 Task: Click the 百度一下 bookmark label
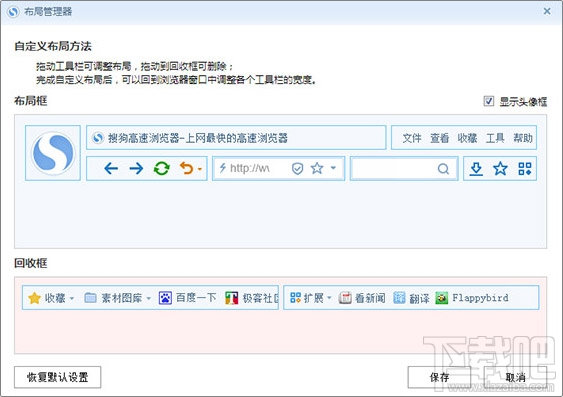pos(196,298)
